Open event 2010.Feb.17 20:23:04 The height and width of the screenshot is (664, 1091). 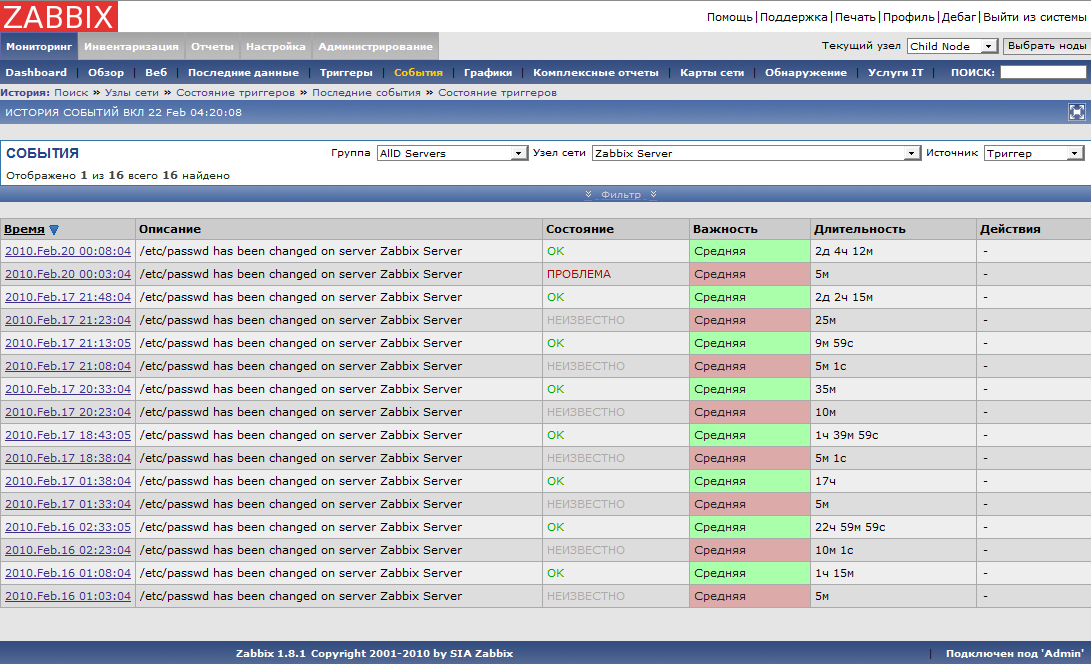(x=67, y=412)
